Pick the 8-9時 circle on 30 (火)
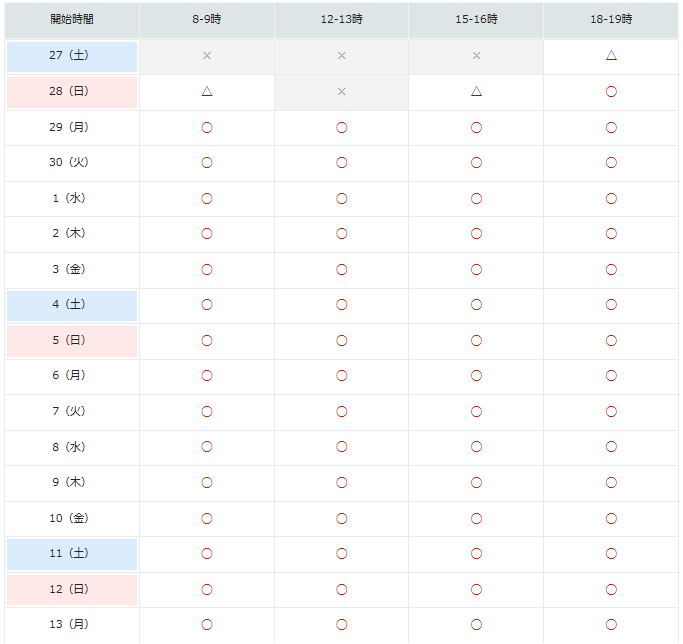Viewport: 683px width, 644px height. 207,163
